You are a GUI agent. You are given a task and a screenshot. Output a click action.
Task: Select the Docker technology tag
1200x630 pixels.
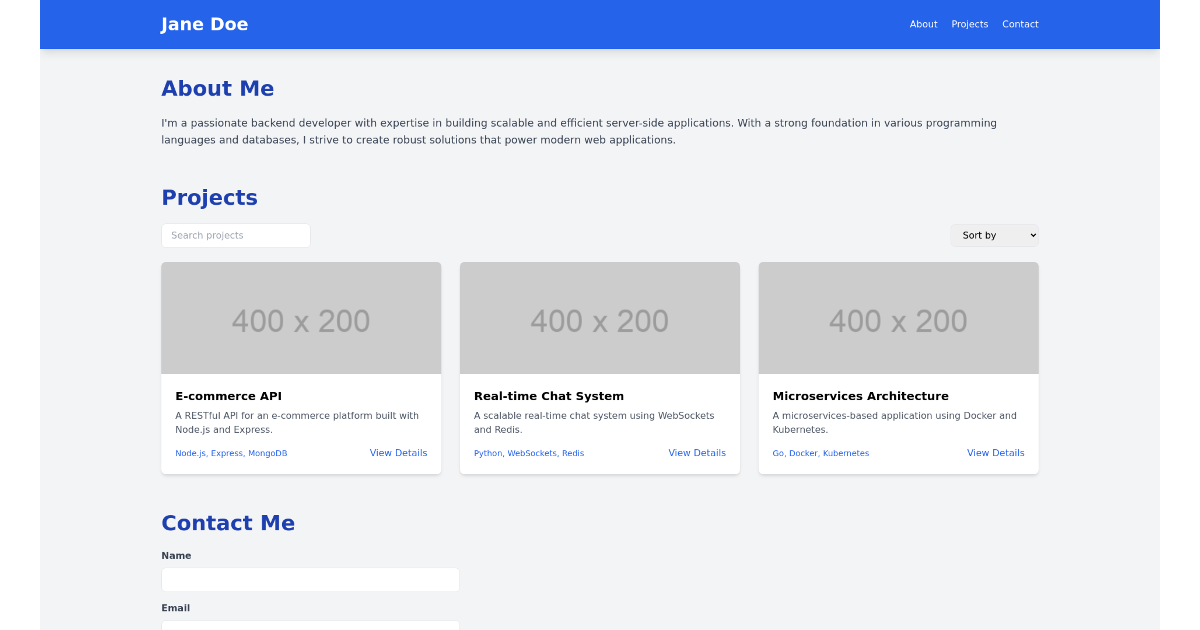pos(803,452)
